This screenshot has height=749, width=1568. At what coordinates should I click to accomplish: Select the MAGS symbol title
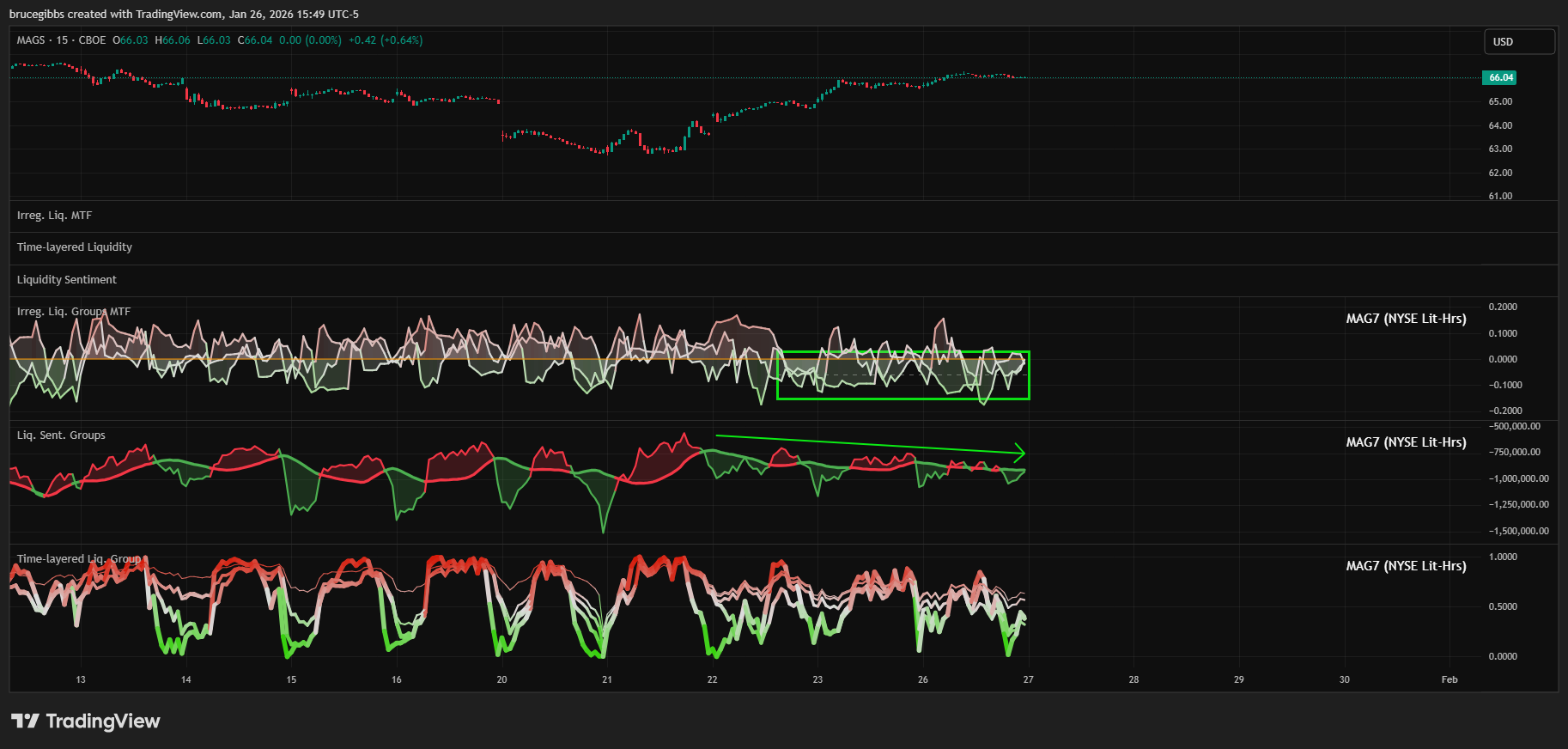click(31, 40)
